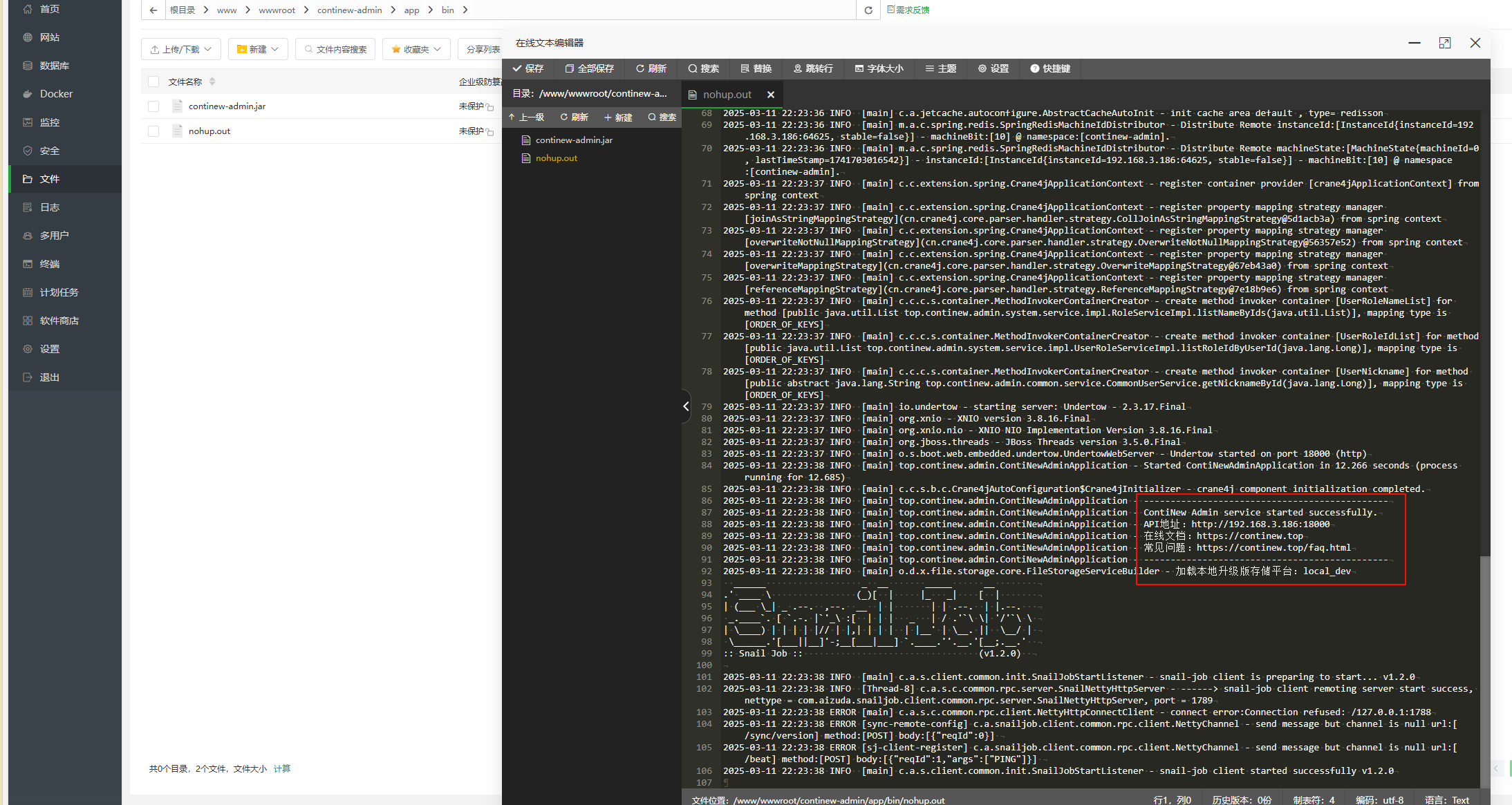Tick the select-all checkbox beside 文件名称

(x=153, y=82)
